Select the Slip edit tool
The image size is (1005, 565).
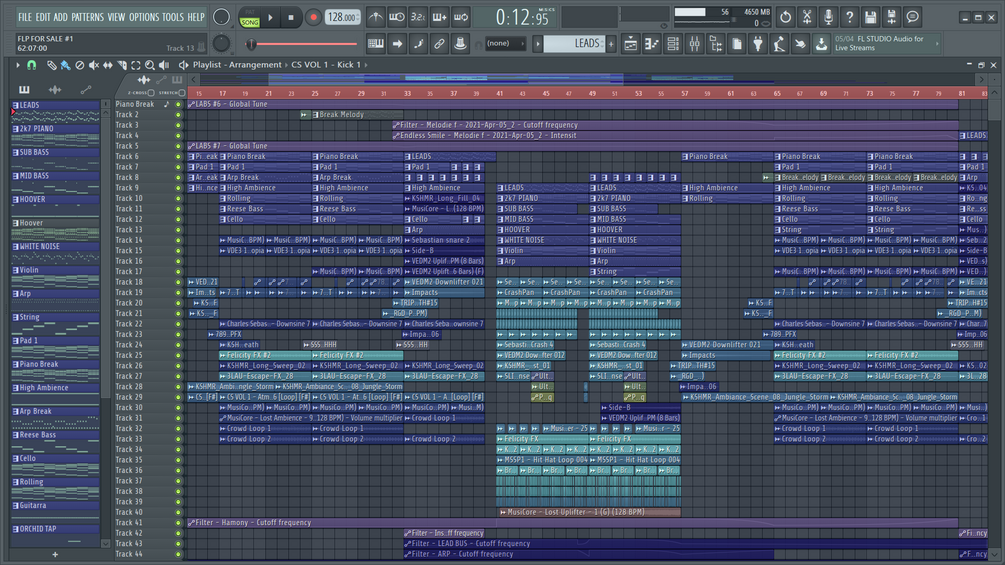(x=108, y=65)
